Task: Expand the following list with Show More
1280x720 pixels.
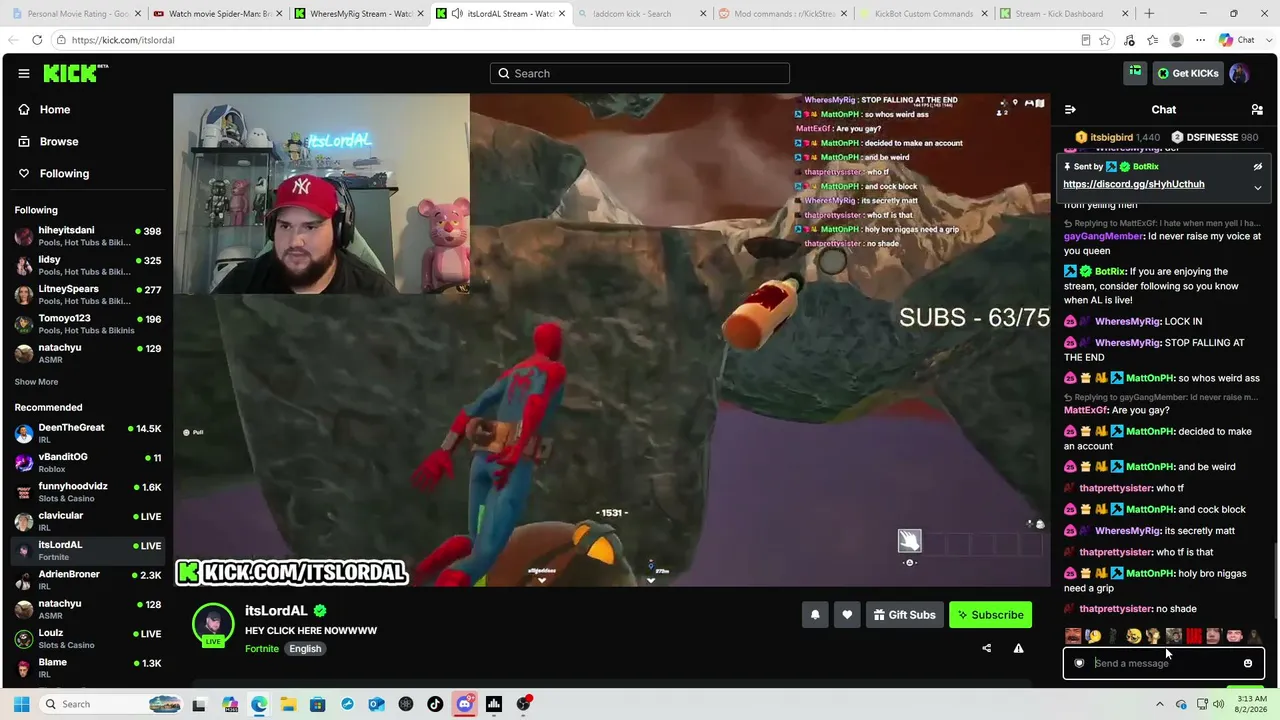Action: point(36,382)
